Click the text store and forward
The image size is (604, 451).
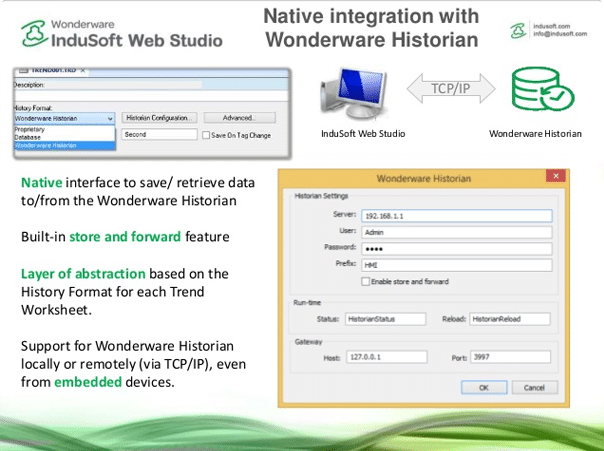[x=125, y=236]
